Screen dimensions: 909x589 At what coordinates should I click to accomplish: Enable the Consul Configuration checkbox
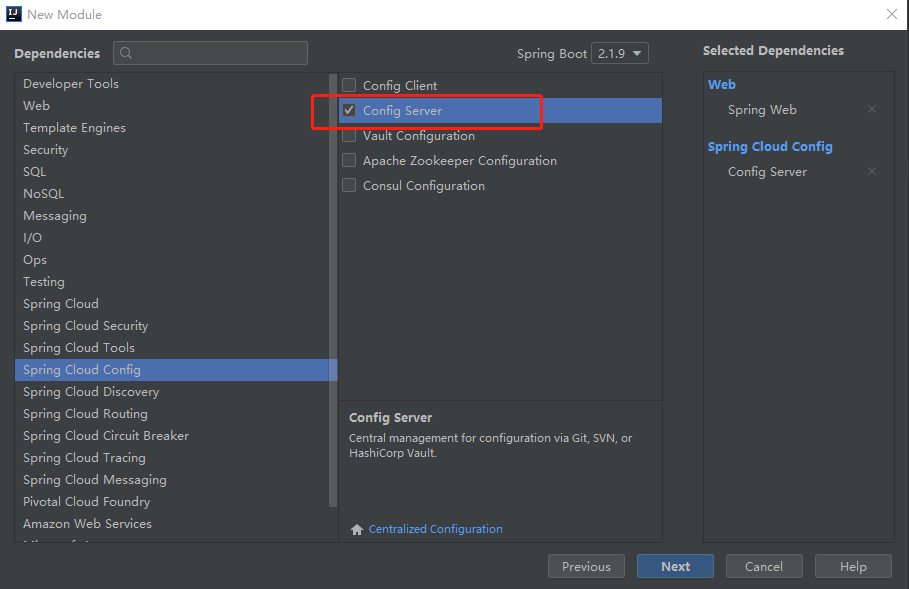click(x=349, y=186)
